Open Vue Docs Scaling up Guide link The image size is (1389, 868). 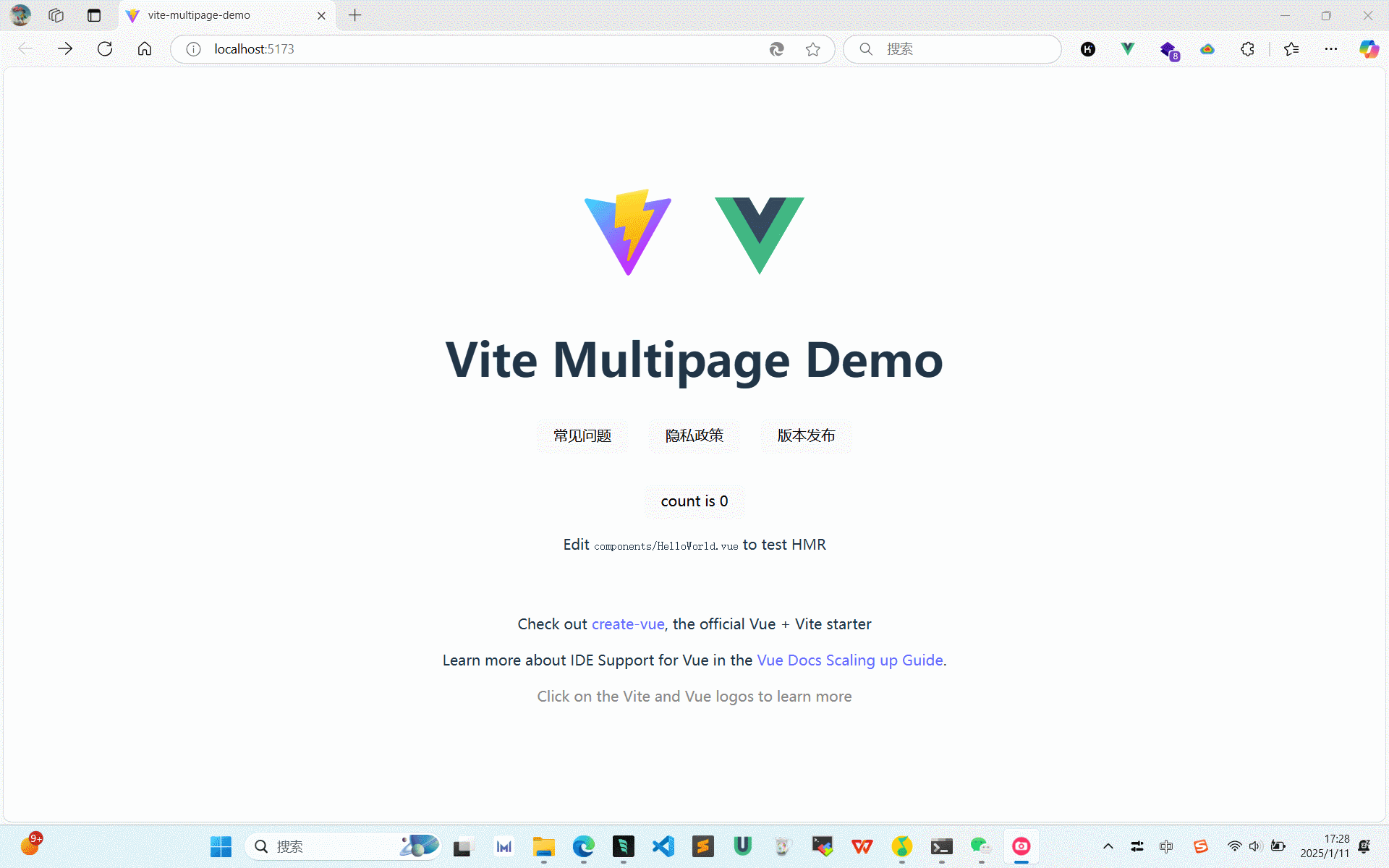849,660
